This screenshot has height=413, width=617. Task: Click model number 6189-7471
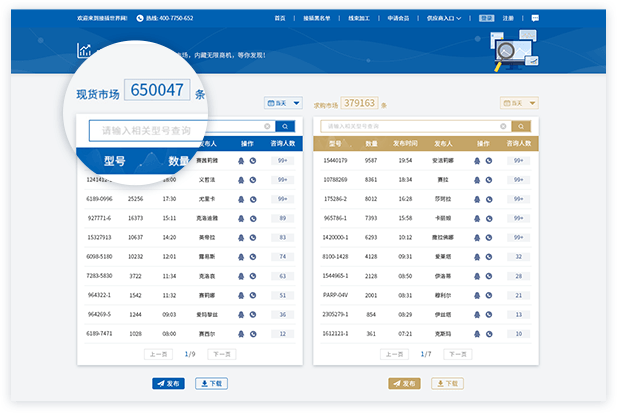pos(99,334)
